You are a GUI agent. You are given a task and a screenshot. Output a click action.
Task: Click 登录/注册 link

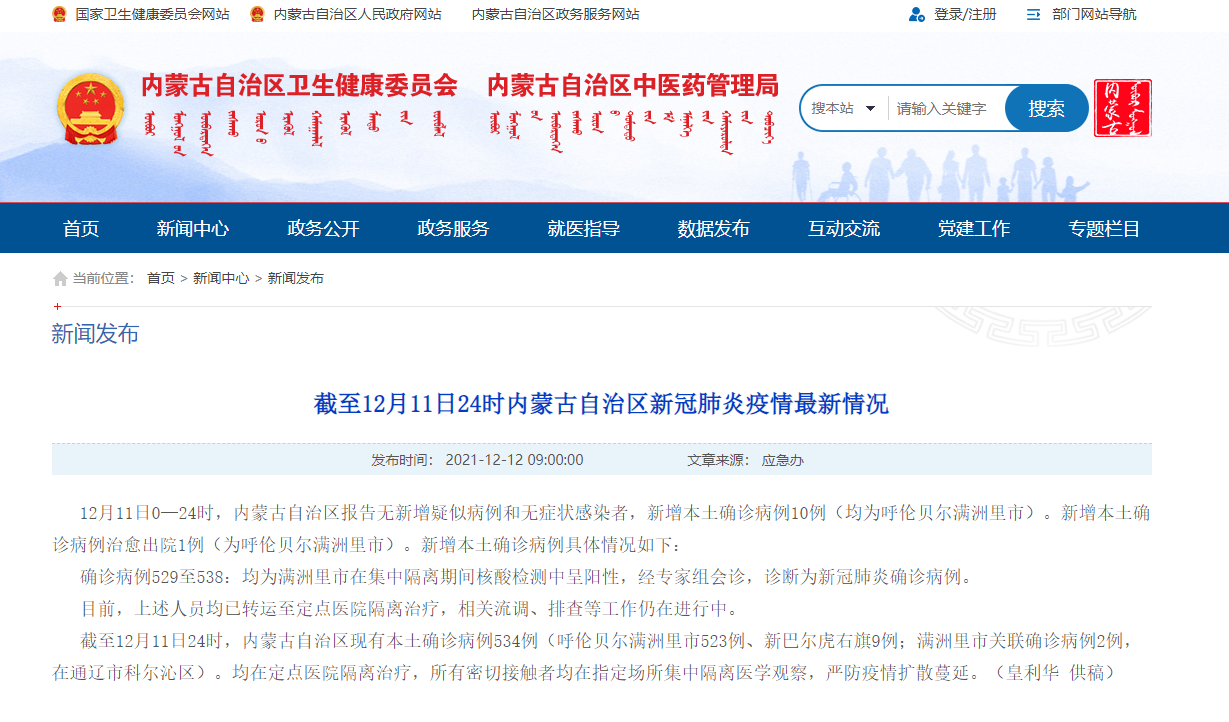tap(965, 14)
